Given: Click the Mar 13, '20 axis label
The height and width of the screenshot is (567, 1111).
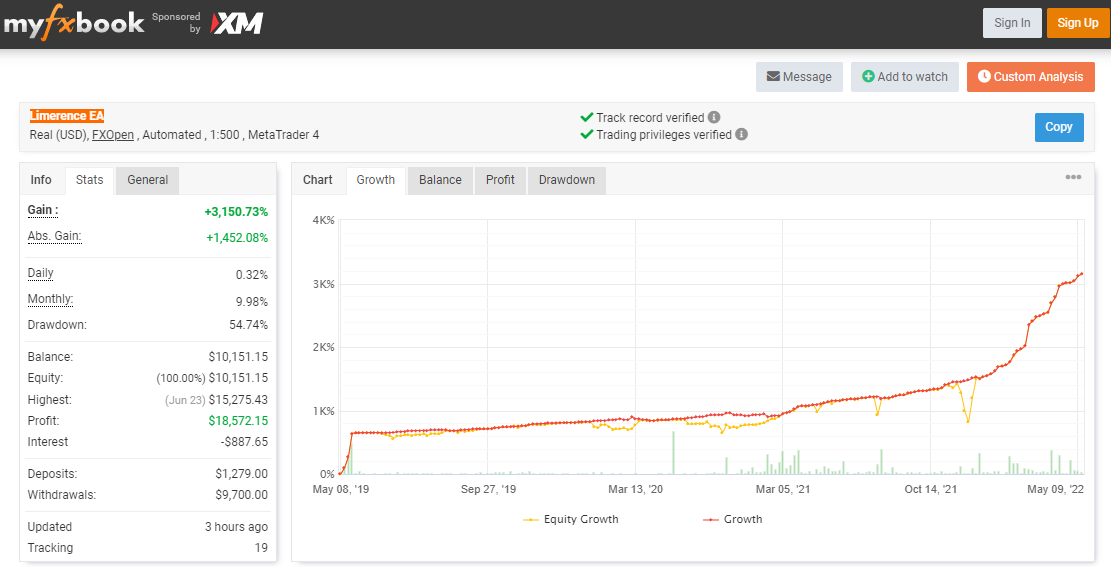Looking at the screenshot, I should 635,489.
